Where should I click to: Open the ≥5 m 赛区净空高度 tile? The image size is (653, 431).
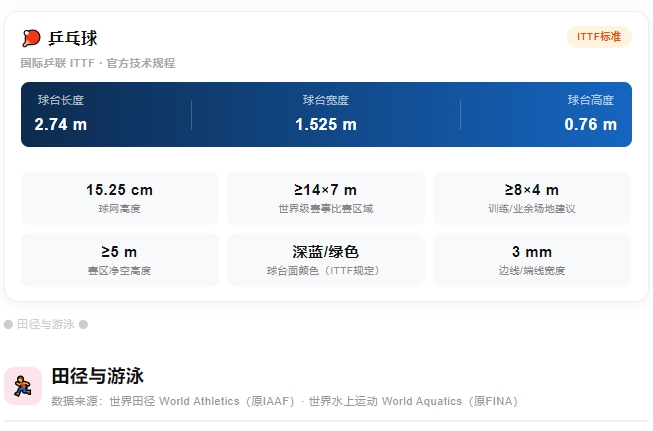tap(120, 260)
